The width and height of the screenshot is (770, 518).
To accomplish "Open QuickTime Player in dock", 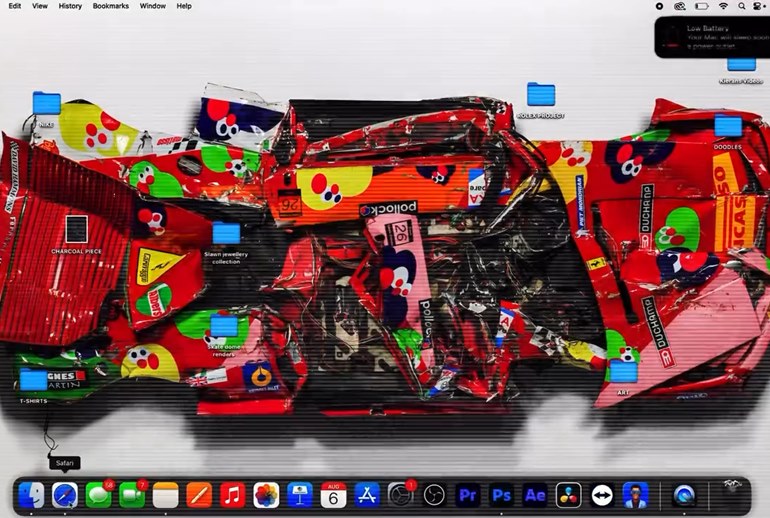I will 683,495.
